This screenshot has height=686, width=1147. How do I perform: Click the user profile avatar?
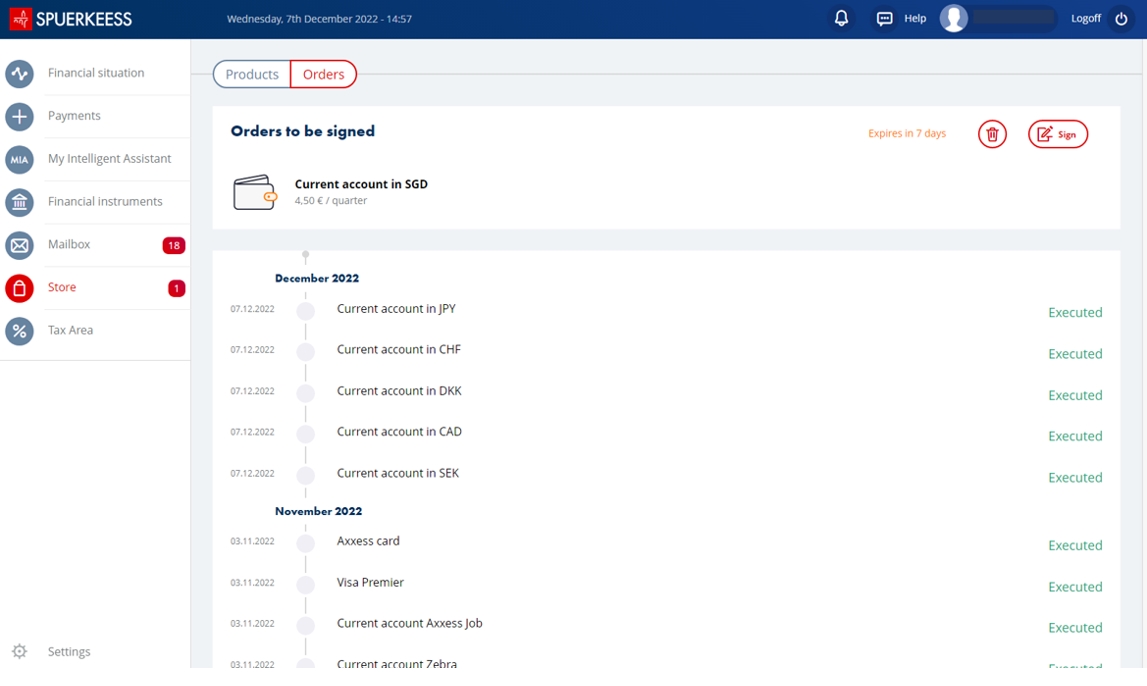tap(954, 18)
